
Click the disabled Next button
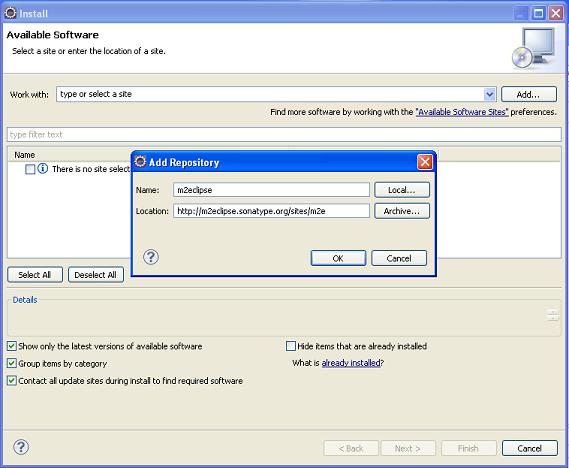[x=408, y=448]
